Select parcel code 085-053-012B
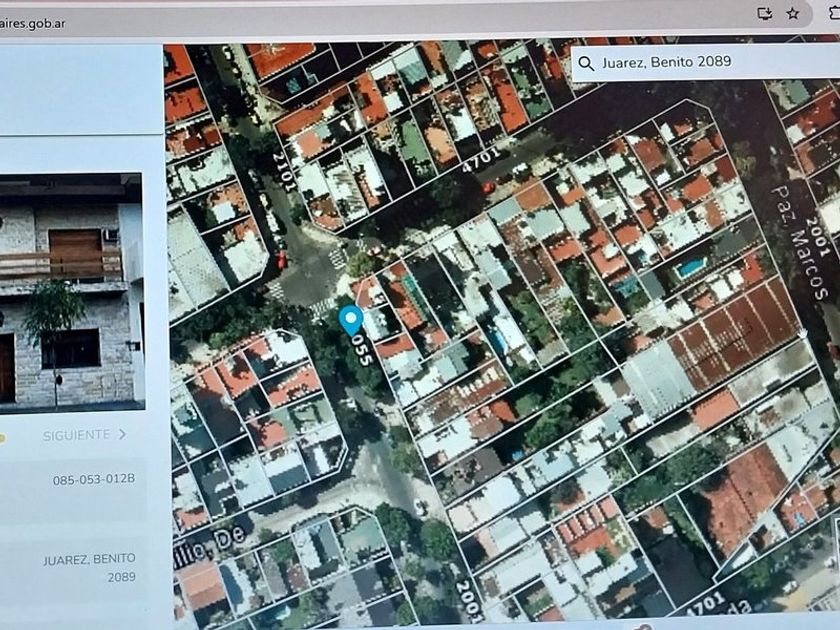 pyautogui.click(x=94, y=479)
